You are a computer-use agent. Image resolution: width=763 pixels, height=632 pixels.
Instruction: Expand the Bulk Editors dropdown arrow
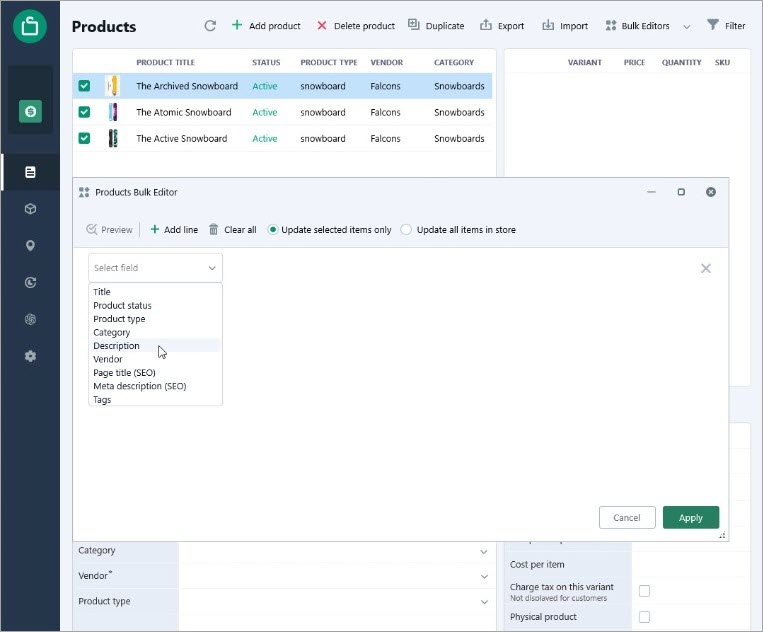[x=687, y=27]
